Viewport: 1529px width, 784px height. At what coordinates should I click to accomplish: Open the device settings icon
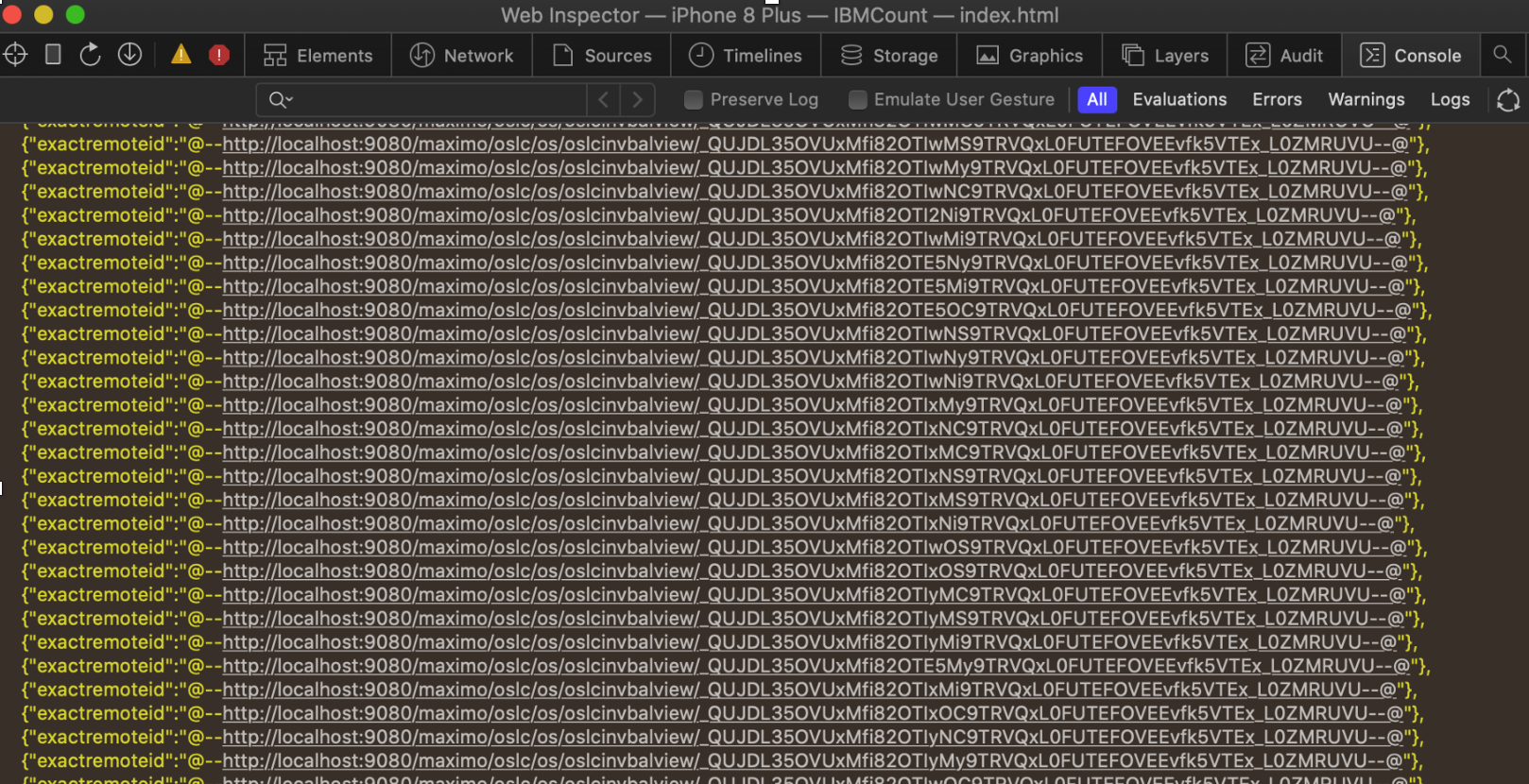point(53,55)
